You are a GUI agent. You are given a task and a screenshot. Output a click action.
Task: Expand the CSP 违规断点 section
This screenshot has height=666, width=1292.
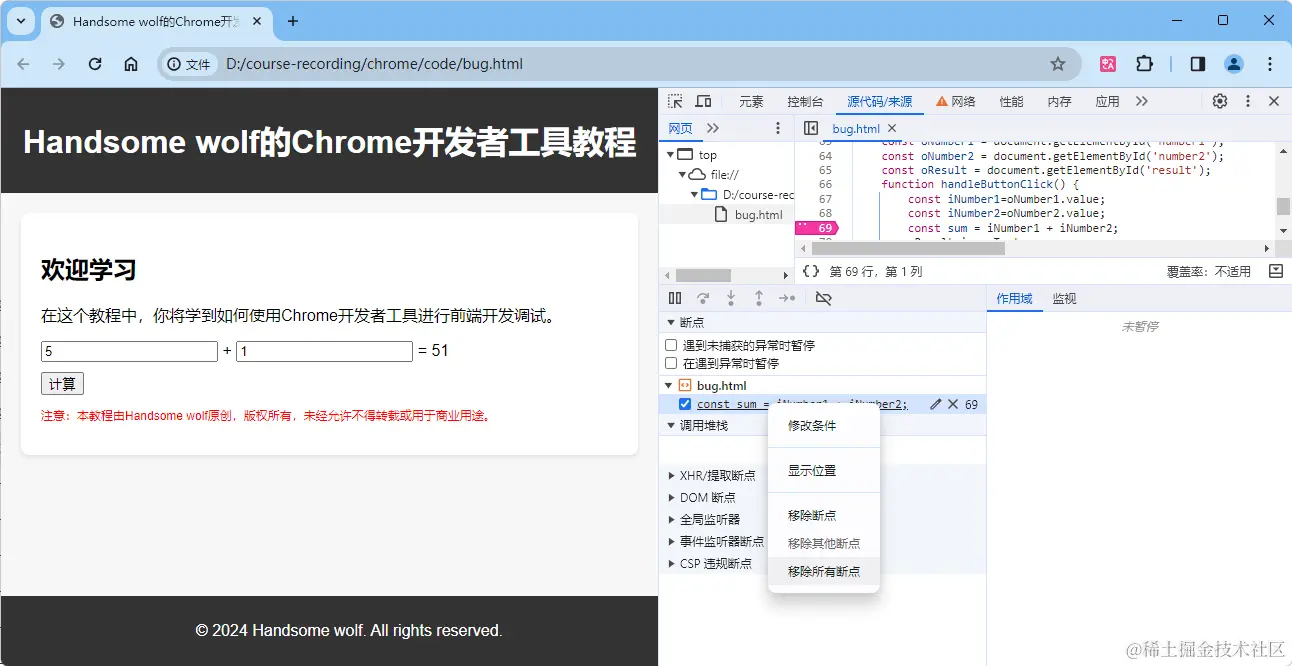[671, 563]
